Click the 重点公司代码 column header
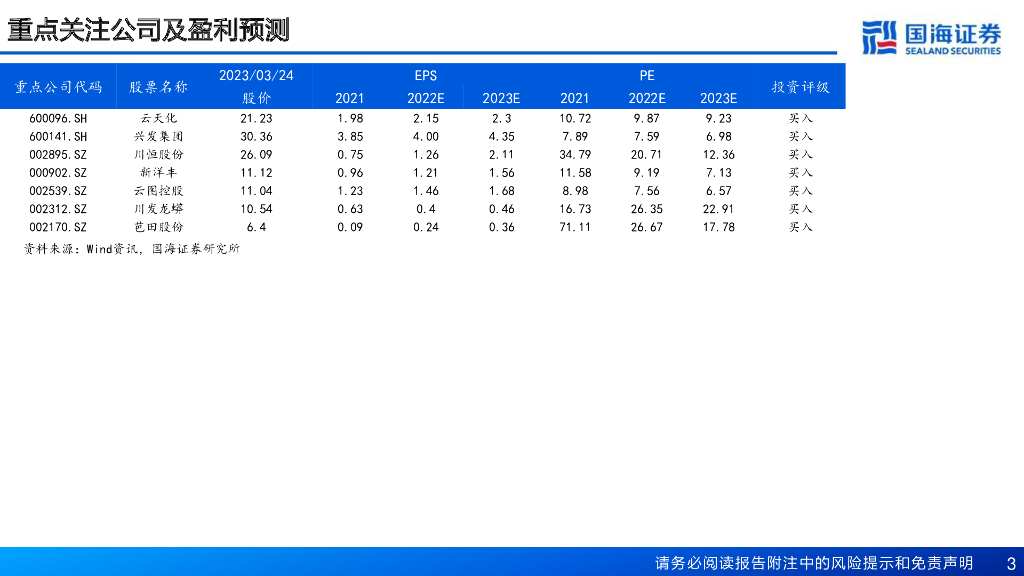The width and height of the screenshot is (1024, 576). (x=58, y=87)
